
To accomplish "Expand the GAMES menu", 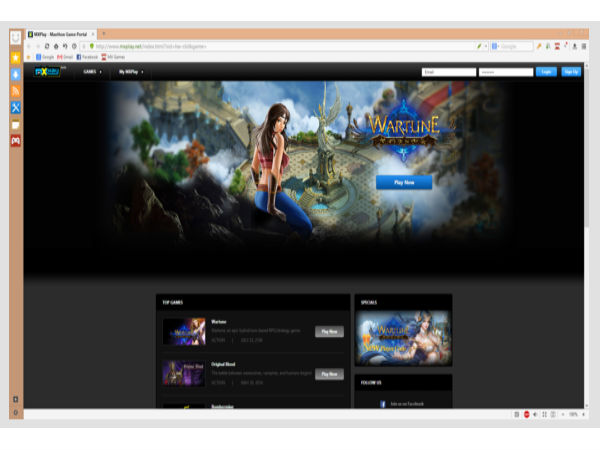I will [x=93, y=72].
